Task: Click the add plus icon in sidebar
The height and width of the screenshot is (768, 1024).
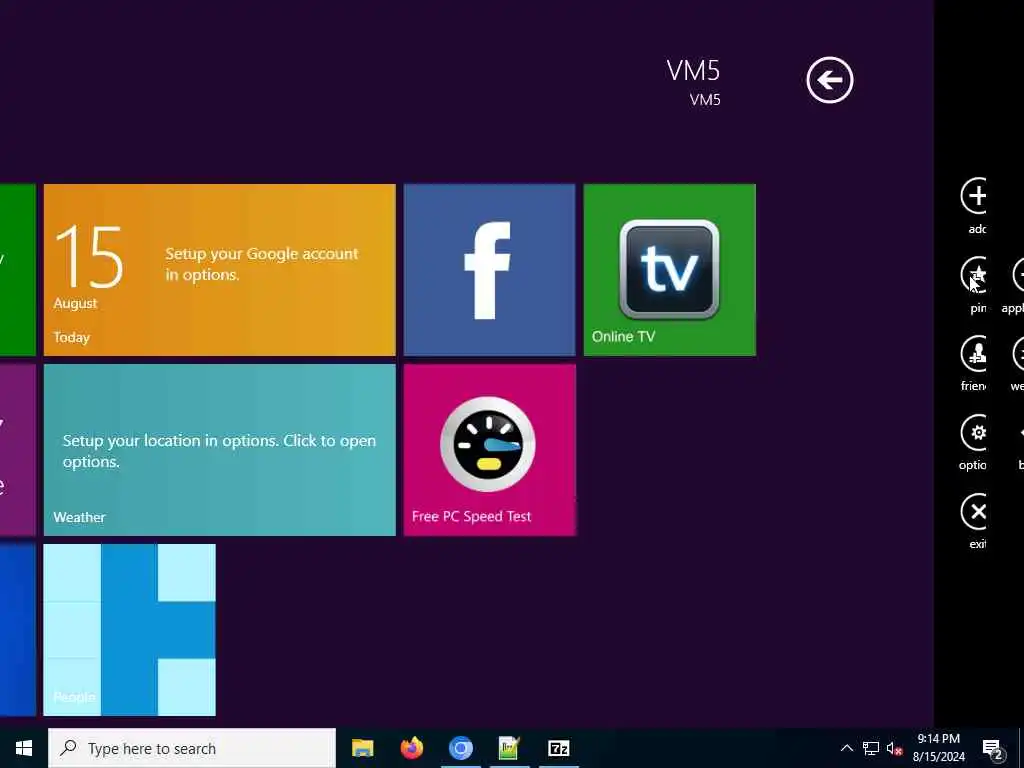Action: tap(974, 195)
